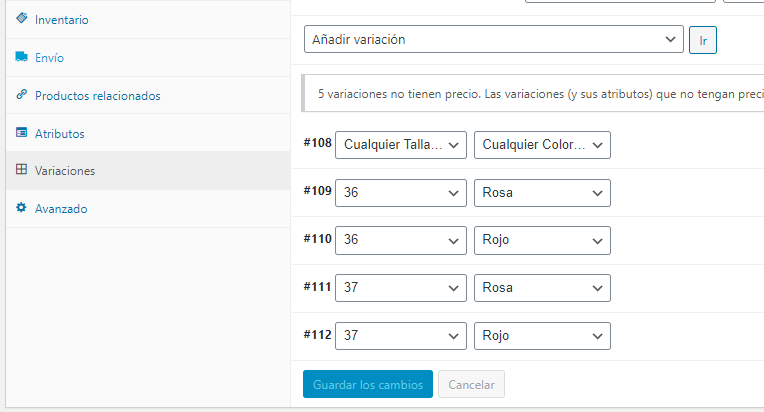Open the Añadir variación dropdown

coord(493,39)
